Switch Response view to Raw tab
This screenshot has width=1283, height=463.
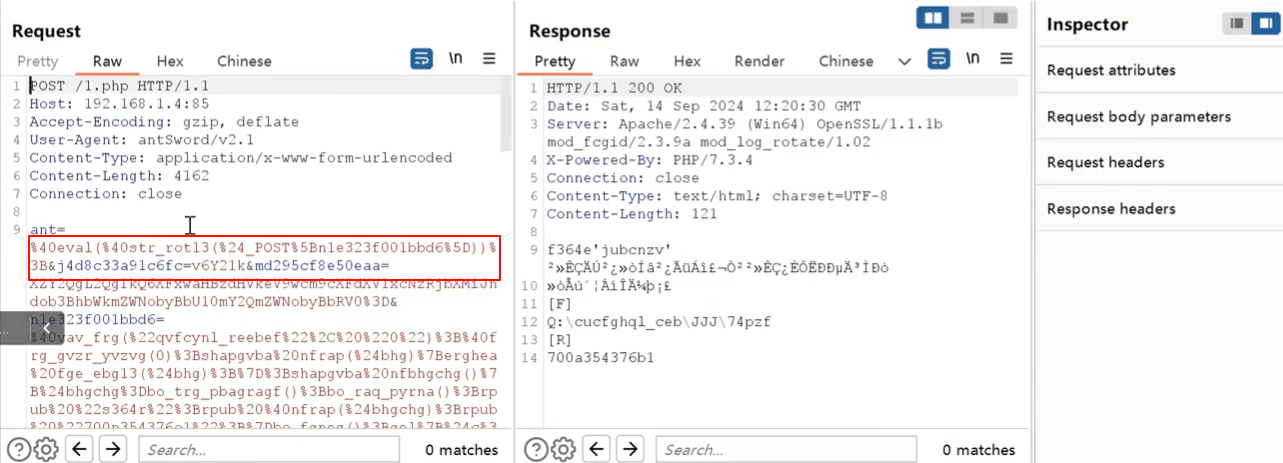pos(624,61)
